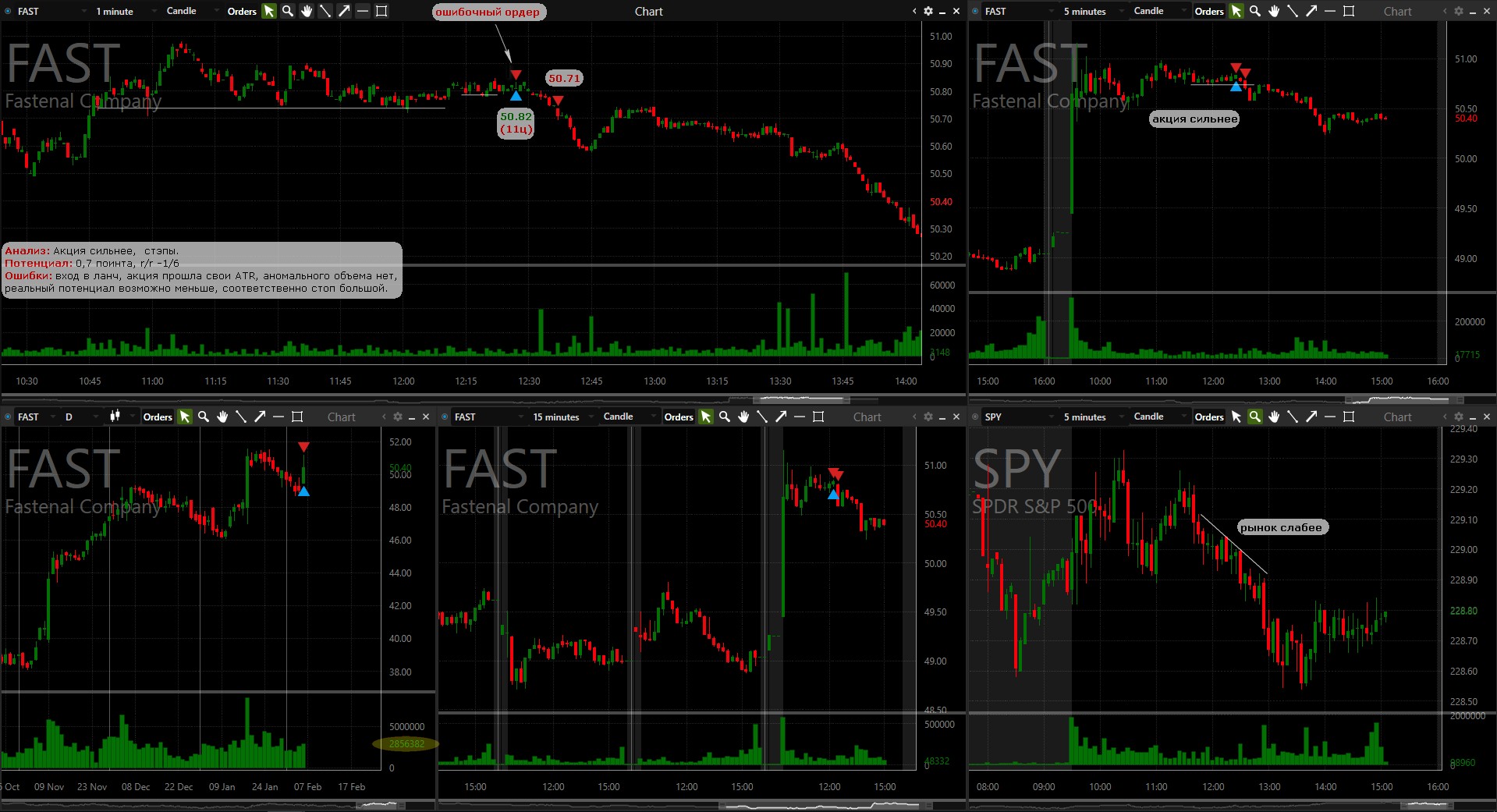Image resolution: width=1497 pixels, height=812 pixels.
Task: Open the 'D' timeframe dropdown in the daily chart
Action: pos(81,417)
